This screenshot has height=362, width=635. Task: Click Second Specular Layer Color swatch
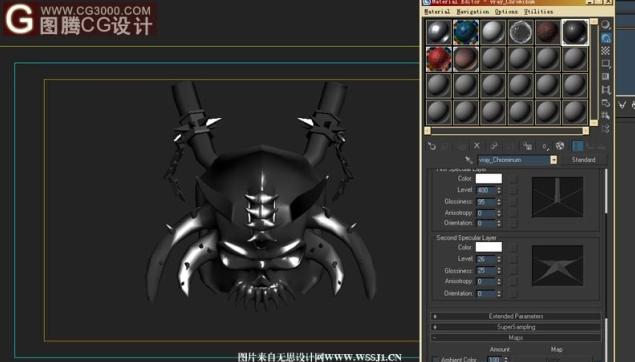pos(488,247)
